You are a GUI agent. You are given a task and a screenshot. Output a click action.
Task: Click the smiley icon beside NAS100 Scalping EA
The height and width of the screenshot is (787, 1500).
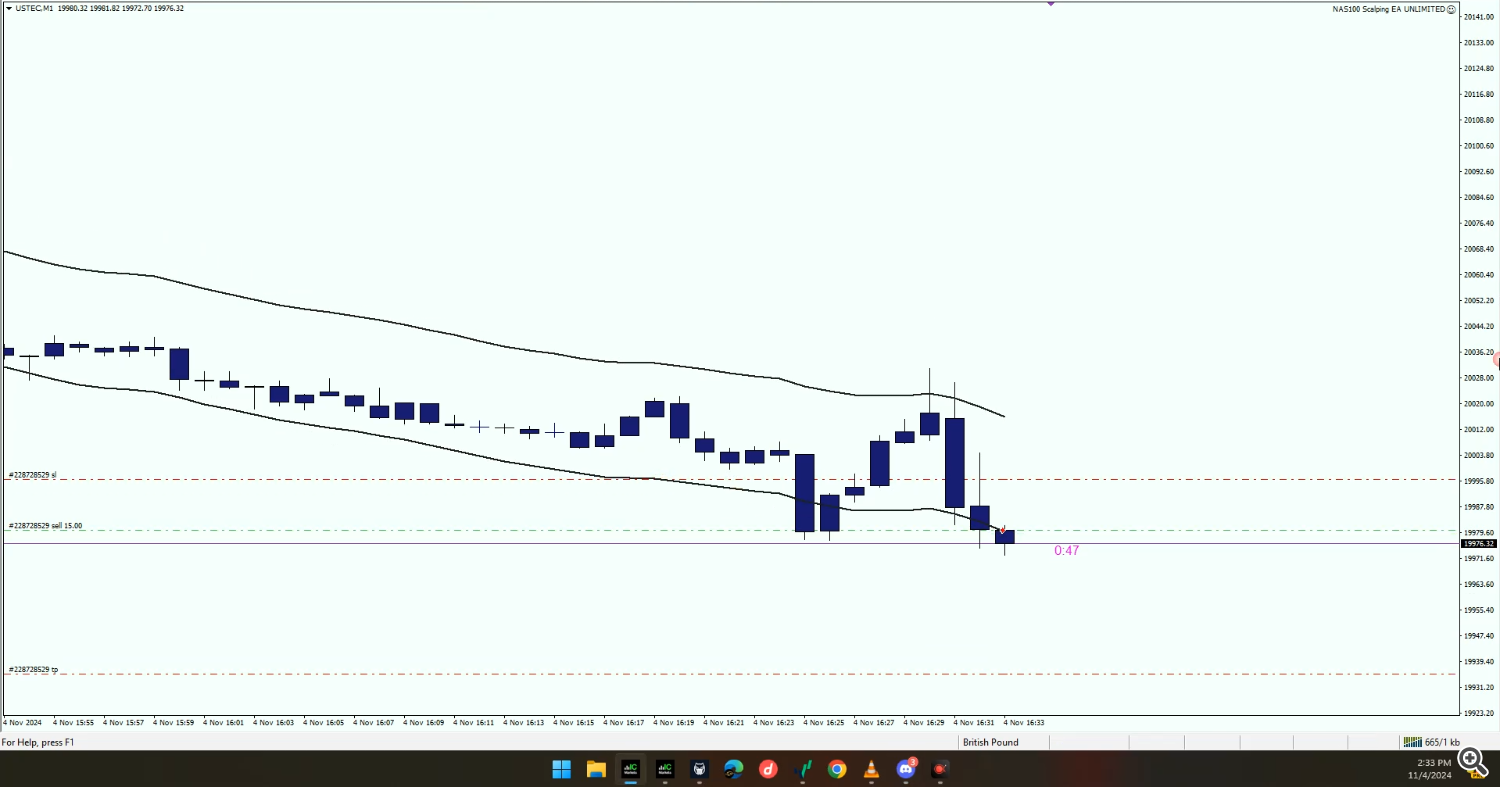[x=1452, y=9]
